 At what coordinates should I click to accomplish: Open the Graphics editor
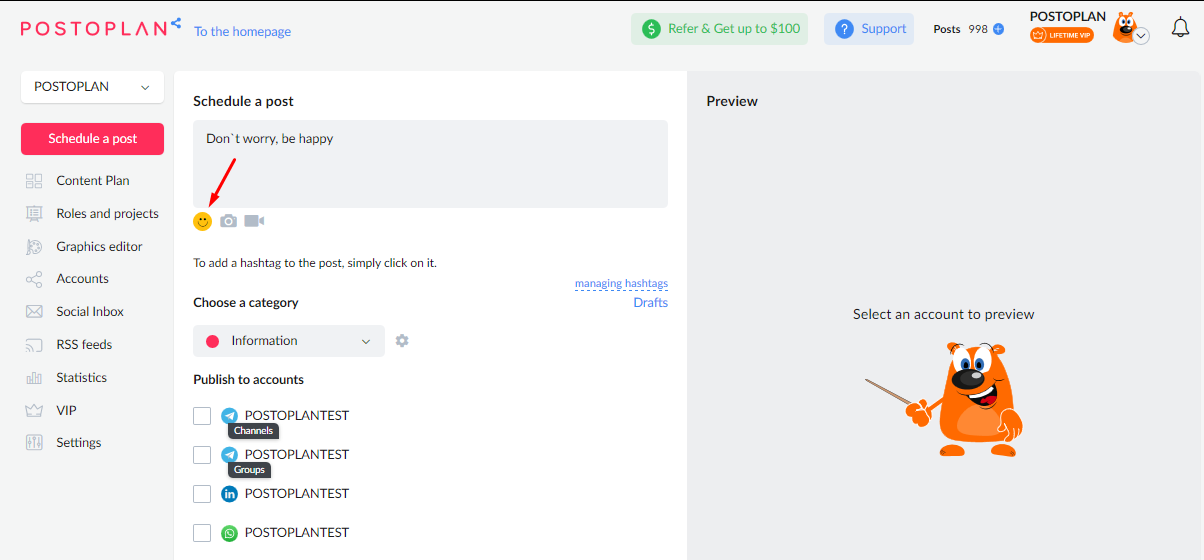click(x=99, y=247)
